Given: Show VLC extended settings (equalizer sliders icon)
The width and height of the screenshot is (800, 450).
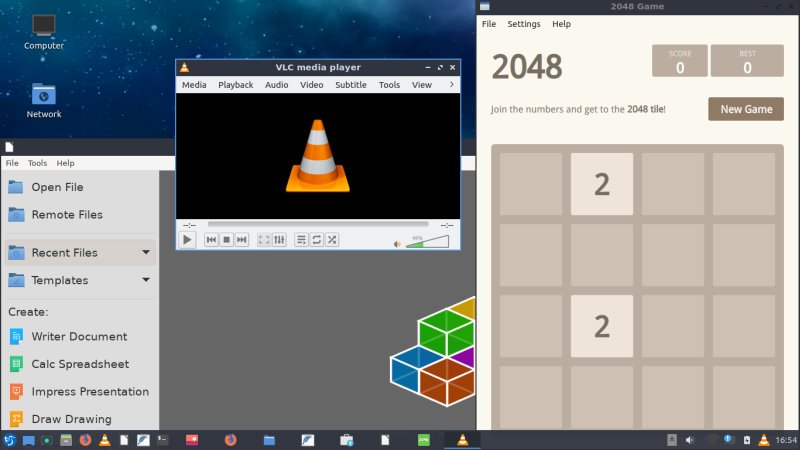Looking at the screenshot, I should 279,239.
